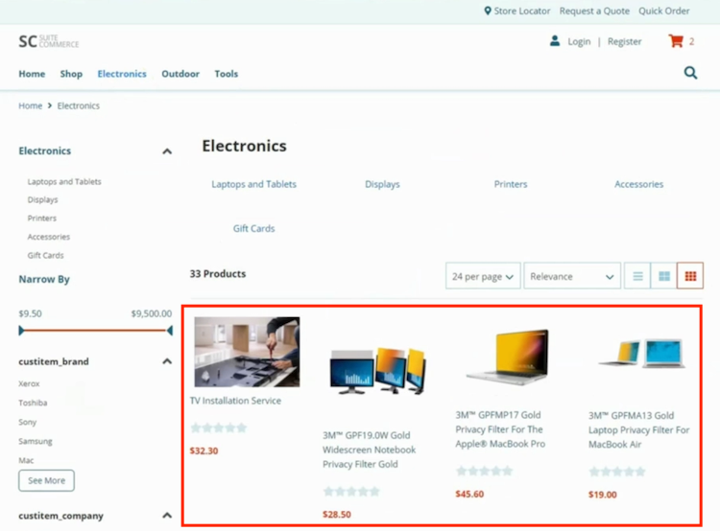Open the Electronics navigation tab
This screenshot has width=720, height=531.
point(122,74)
